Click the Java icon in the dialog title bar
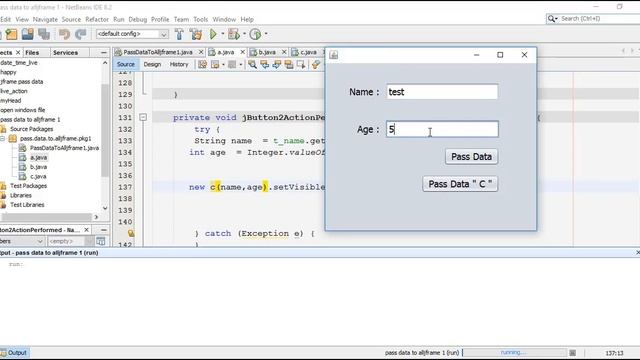Image resolution: width=640 pixels, height=360 pixels. tap(333, 55)
